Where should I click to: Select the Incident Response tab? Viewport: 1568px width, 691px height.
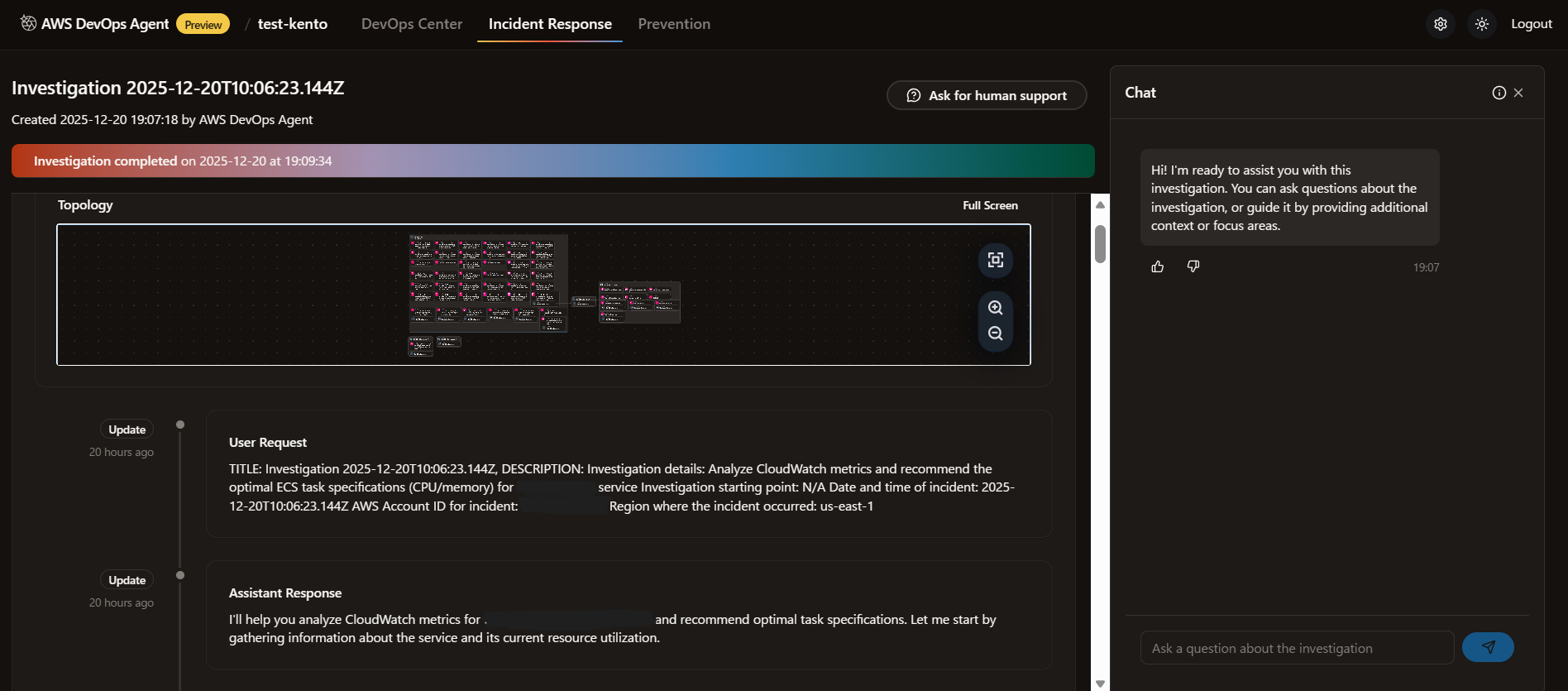pyautogui.click(x=550, y=24)
